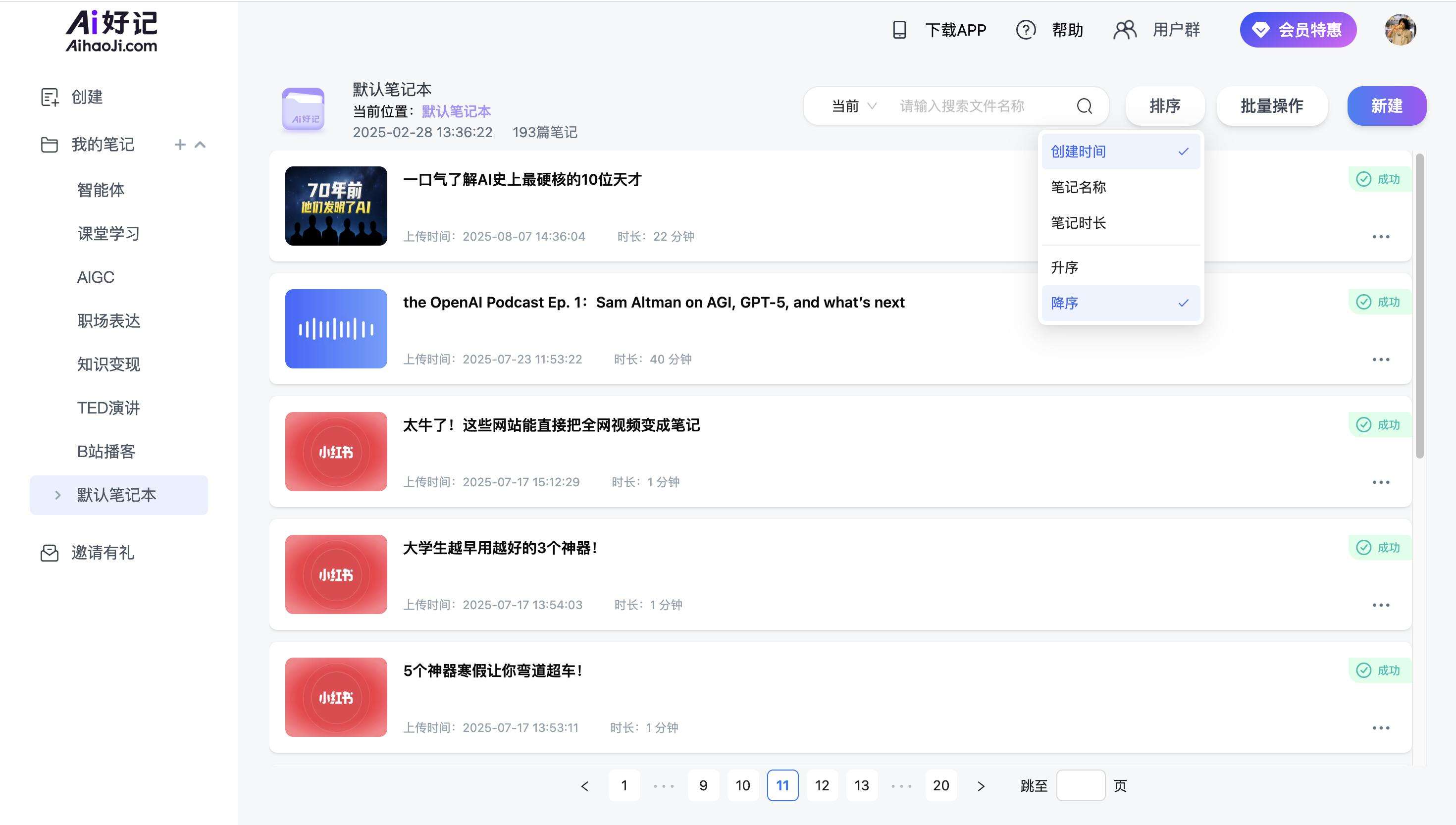Click the 邀请有礼 envelope icon
1456x825 pixels.
[50, 553]
